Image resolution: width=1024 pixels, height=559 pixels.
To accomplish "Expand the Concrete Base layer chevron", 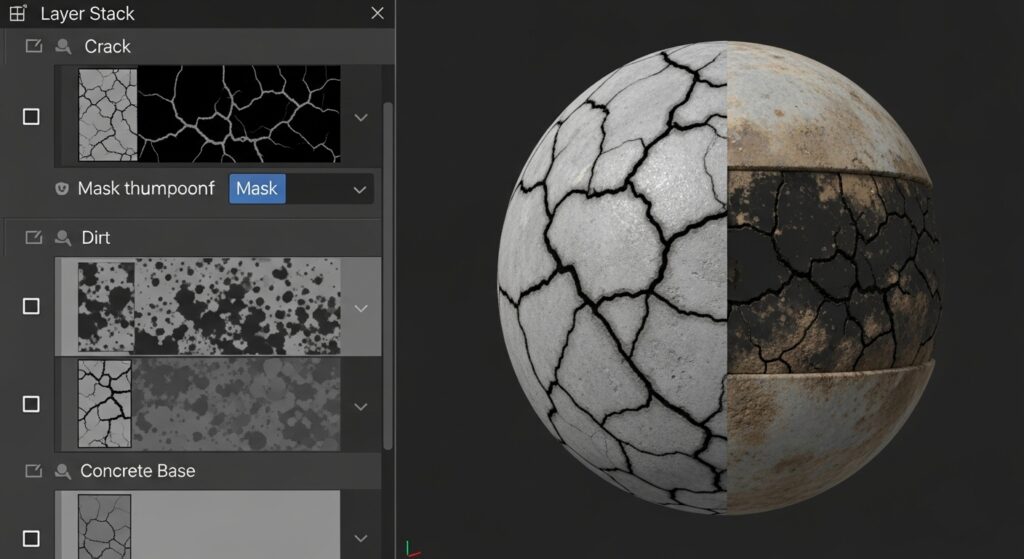I will click(x=361, y=538).
